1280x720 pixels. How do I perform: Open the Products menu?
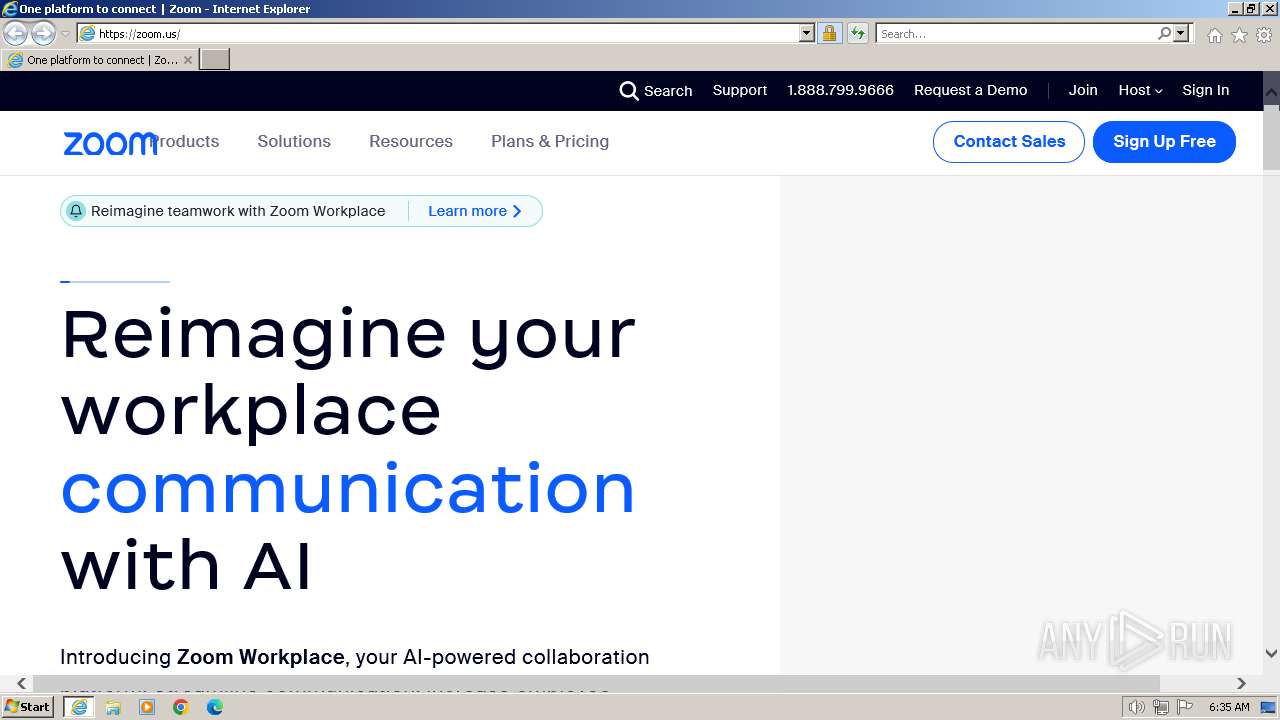[185, 141]
